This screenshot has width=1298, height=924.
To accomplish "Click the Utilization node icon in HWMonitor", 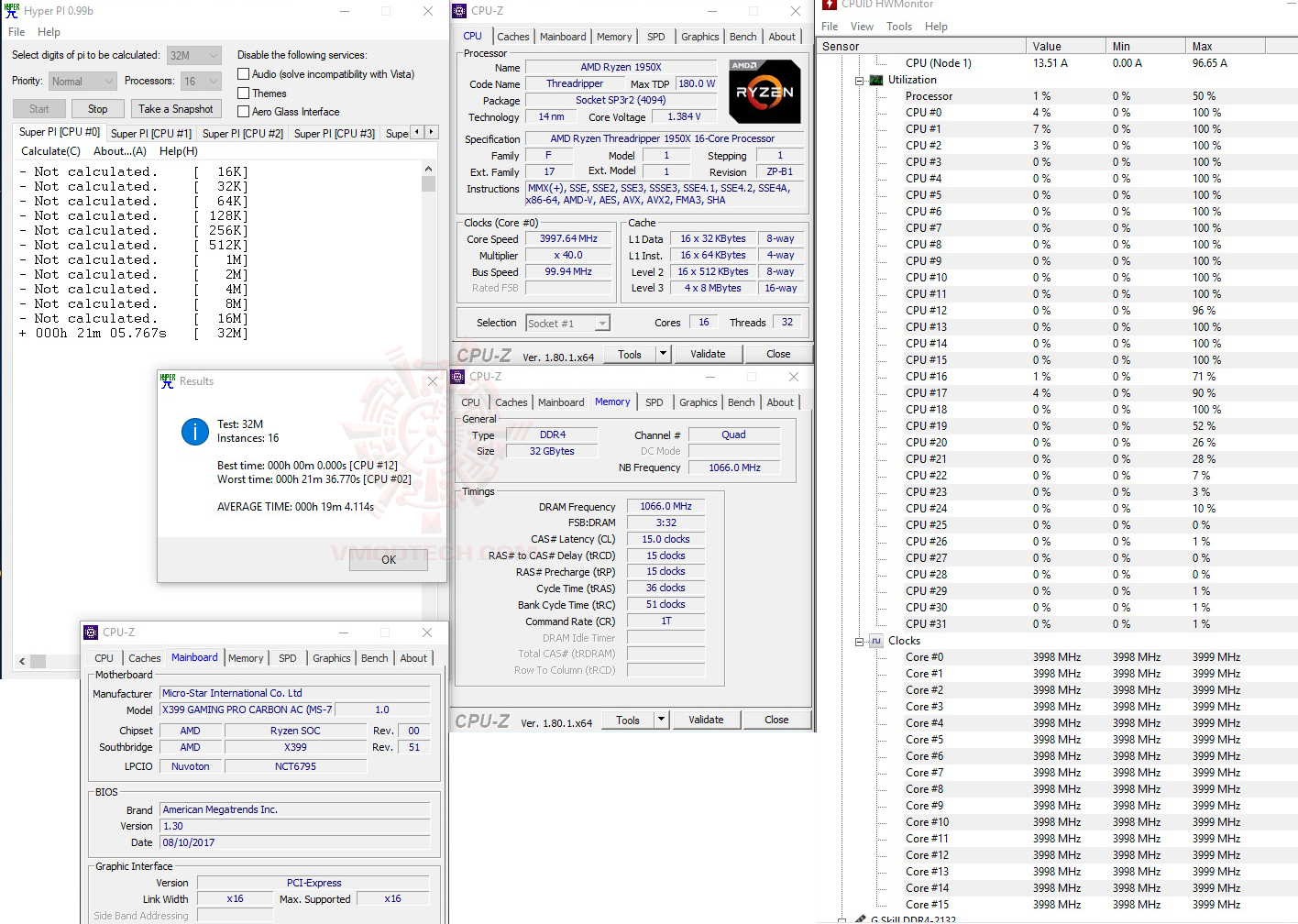I will click(876, 80).
